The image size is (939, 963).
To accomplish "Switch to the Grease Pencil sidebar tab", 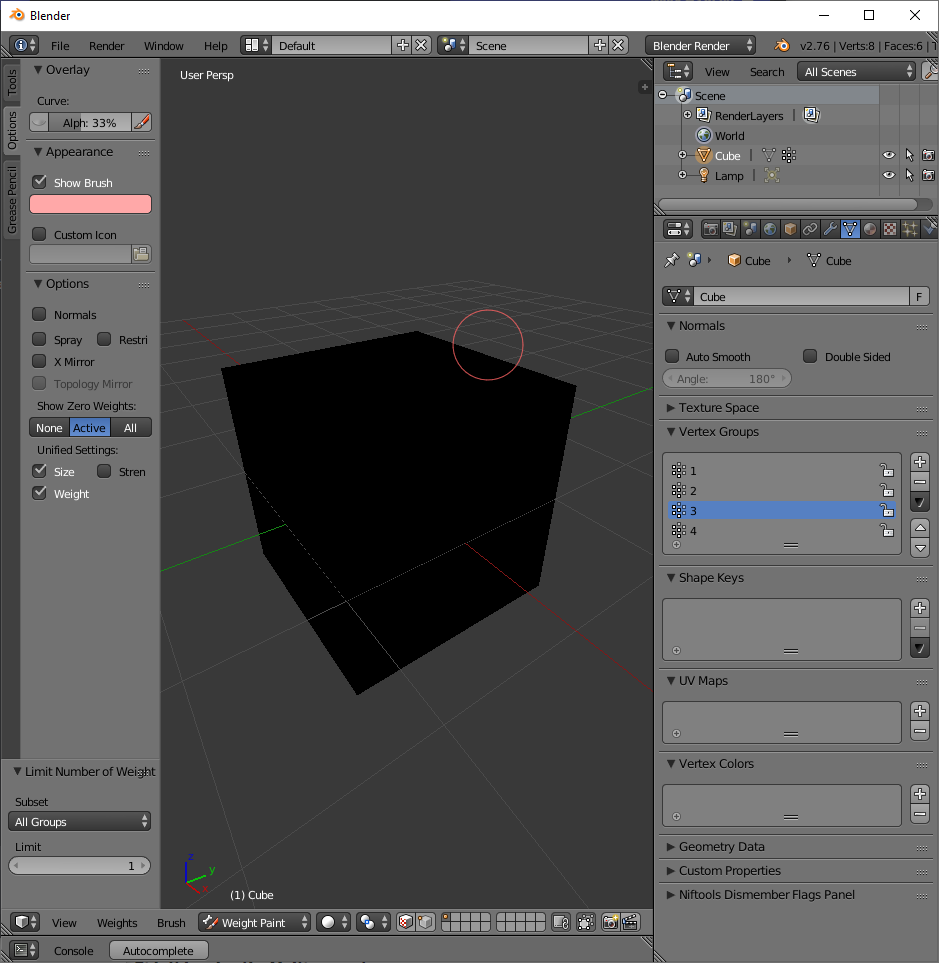I will tap(12, 200).
